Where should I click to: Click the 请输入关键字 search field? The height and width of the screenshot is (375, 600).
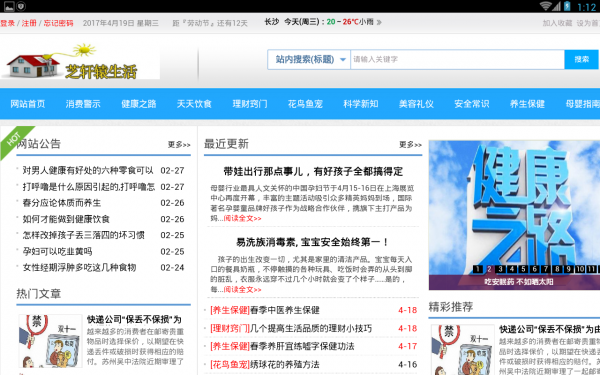coord(457,60)
